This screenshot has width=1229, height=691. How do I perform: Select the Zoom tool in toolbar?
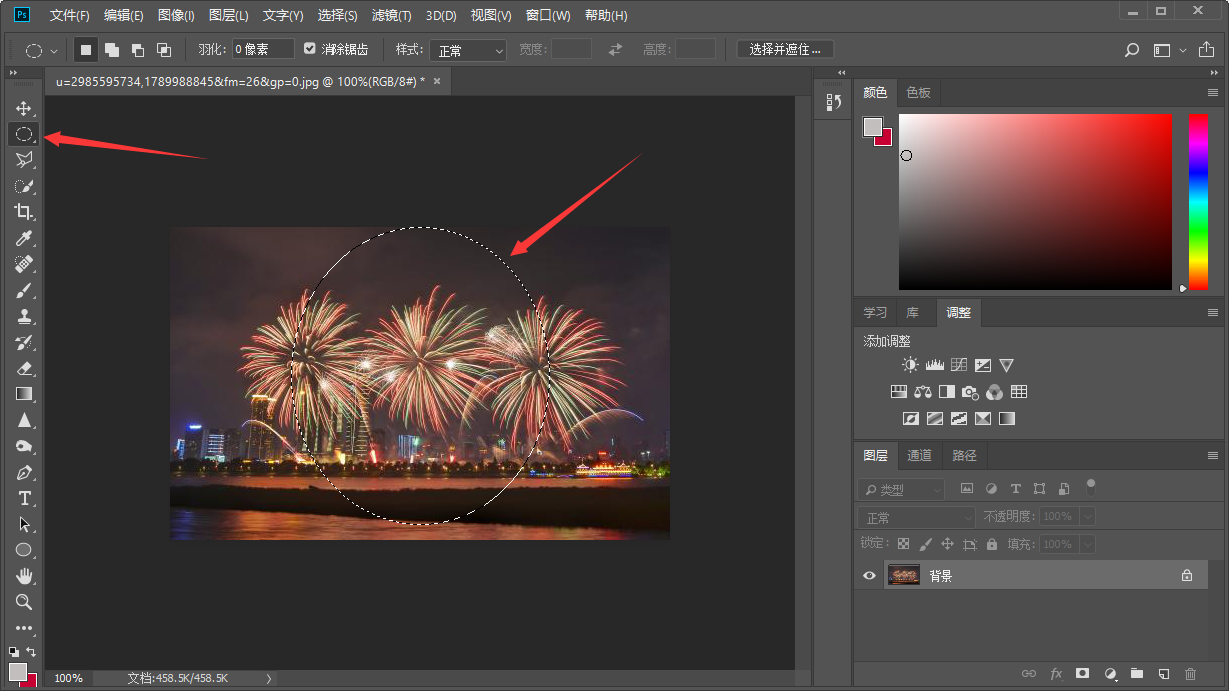click(24, 602)
